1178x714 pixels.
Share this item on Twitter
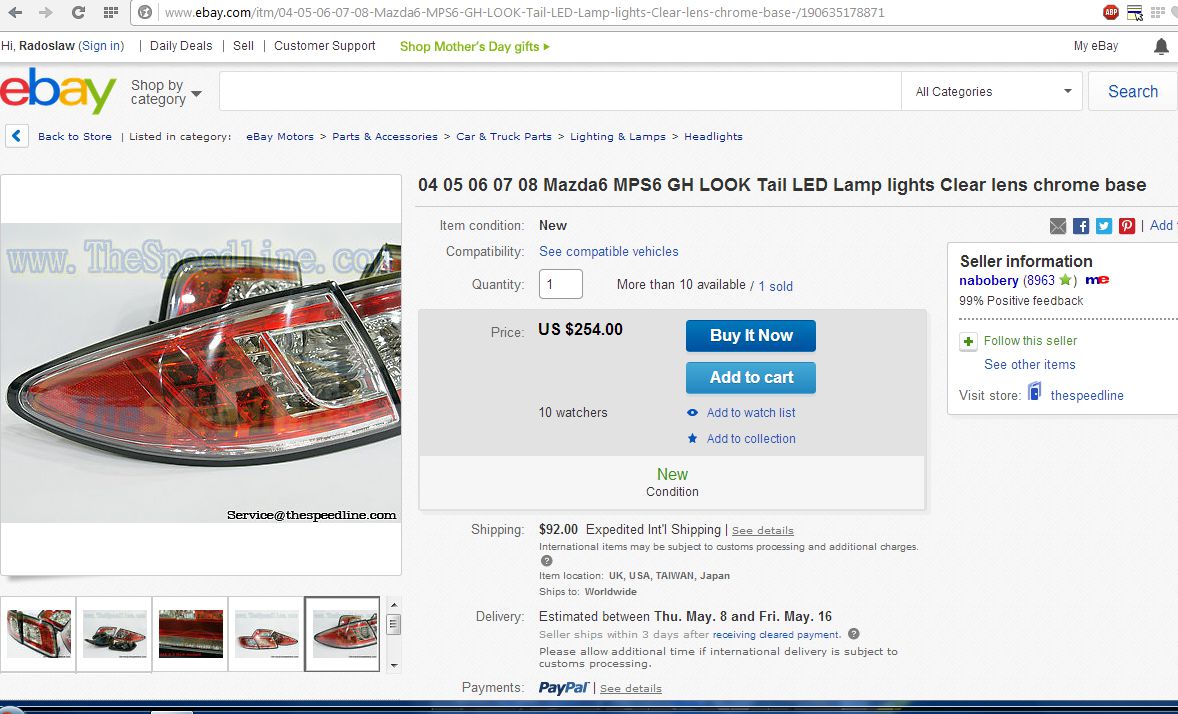point(1104,226)
